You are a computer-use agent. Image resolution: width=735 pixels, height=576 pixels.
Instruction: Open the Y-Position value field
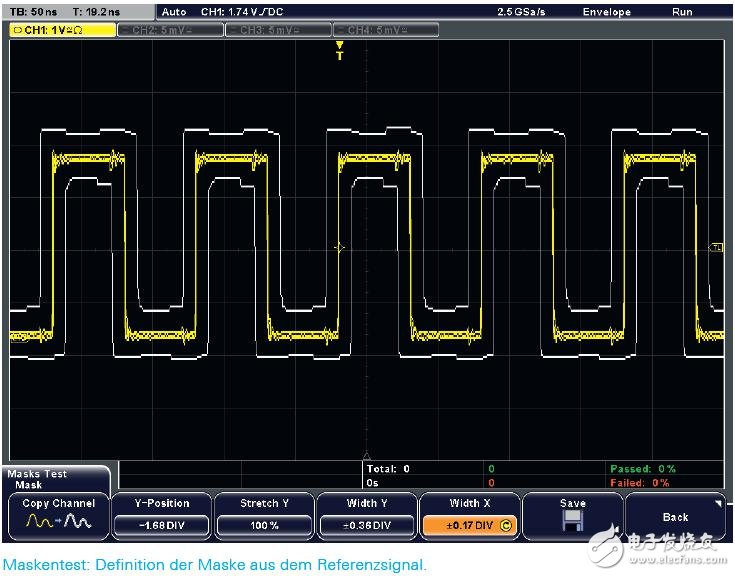point(161,524)
